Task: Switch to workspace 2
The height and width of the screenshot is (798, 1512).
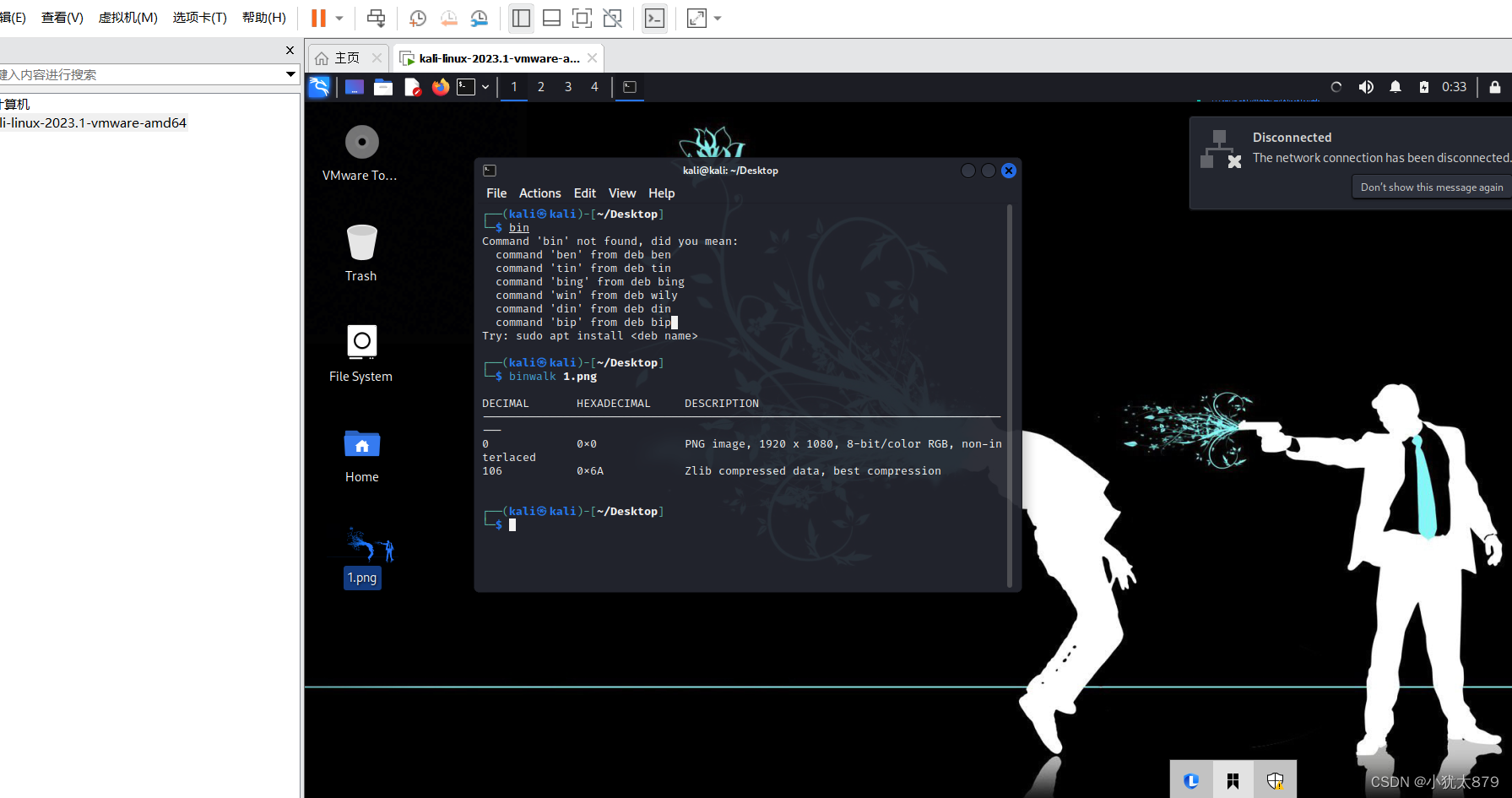Action: pyautogui.click(x=541, y=87)
